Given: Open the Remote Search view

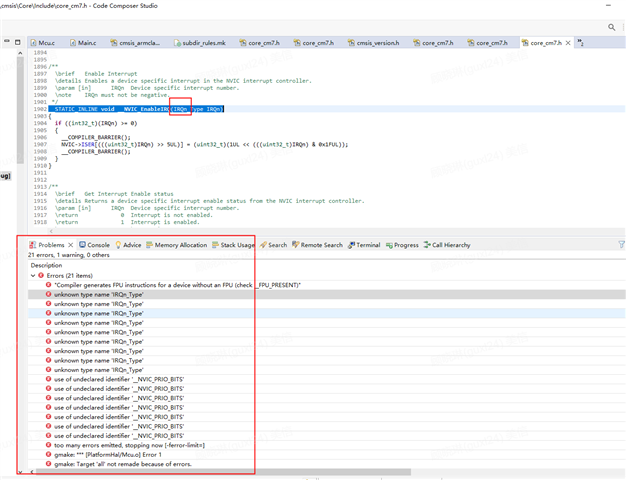Looking at the screenshot, I should [x=317, y=245].
